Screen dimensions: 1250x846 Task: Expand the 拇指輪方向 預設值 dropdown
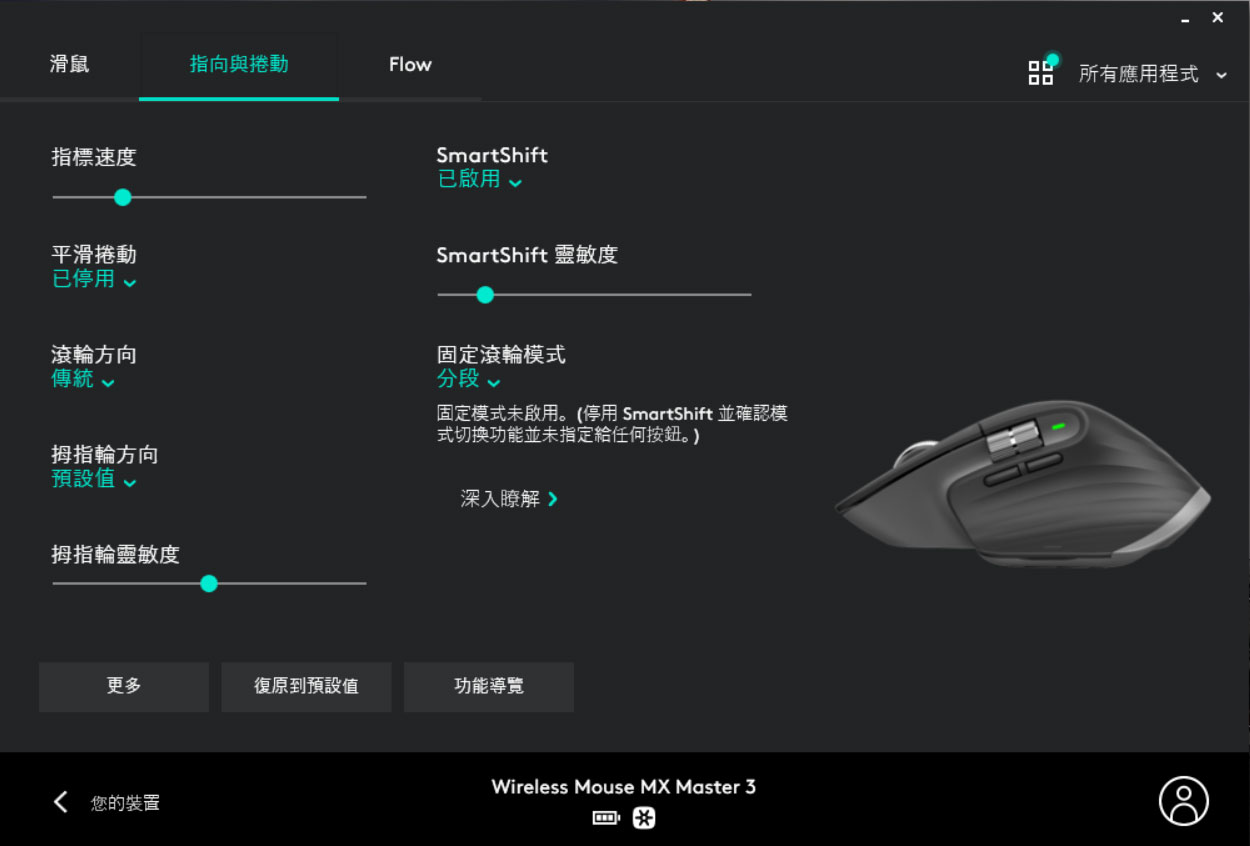click(94, 480)
